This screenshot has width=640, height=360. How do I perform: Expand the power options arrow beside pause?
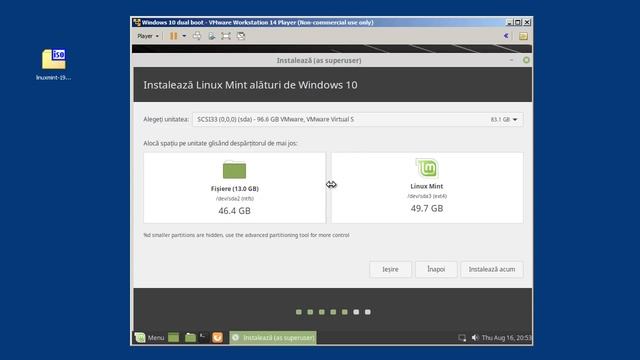tap(184, 36)
